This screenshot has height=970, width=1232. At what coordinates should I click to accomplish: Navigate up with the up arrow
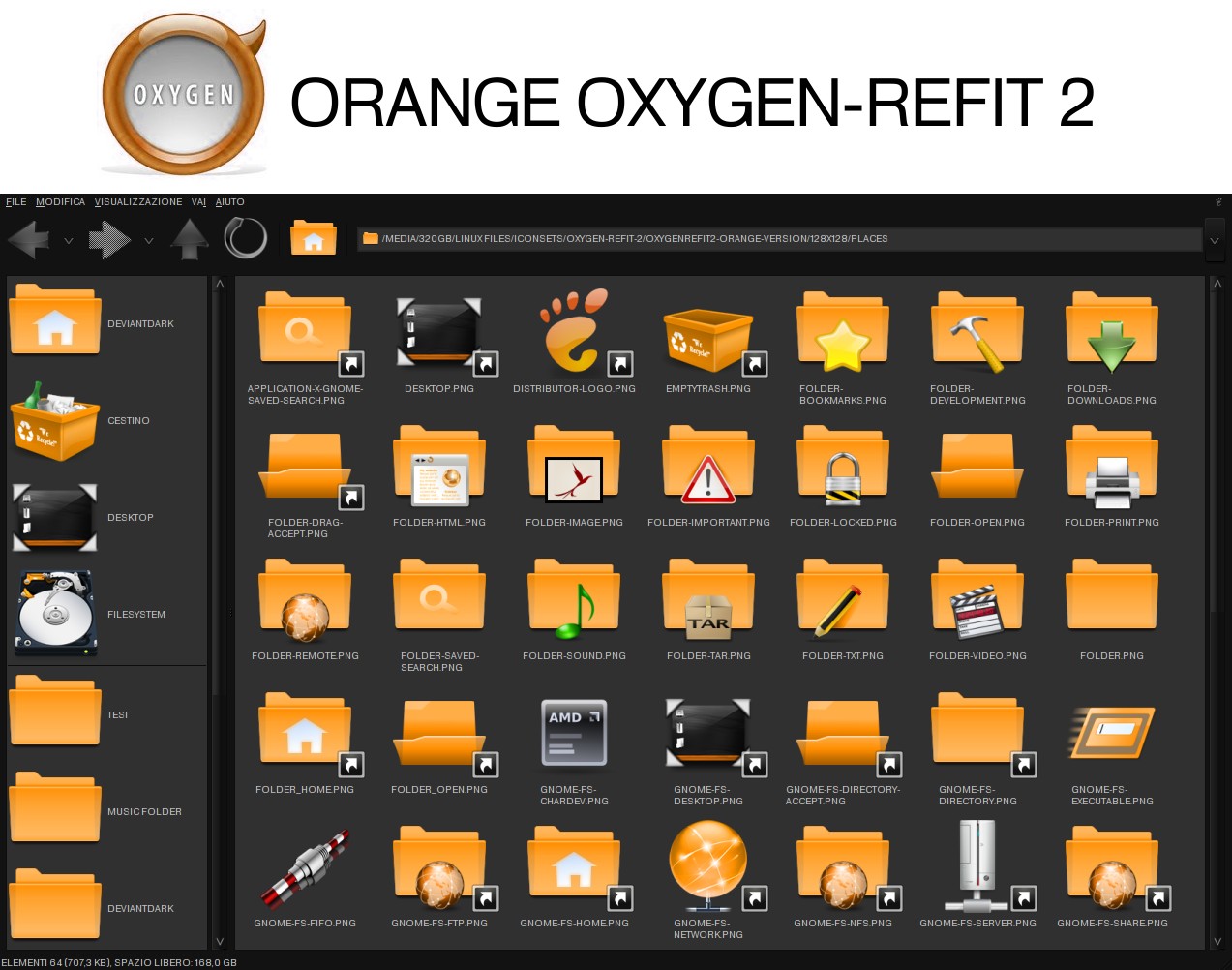click(190, 239)
